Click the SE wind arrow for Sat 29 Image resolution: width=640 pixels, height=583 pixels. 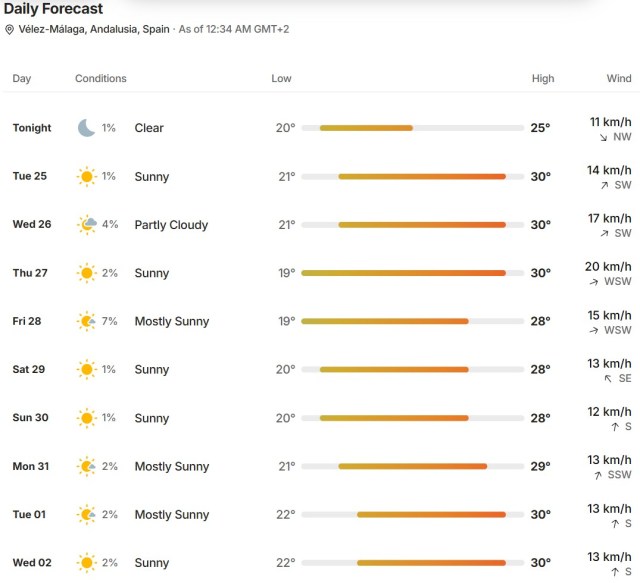coord(608,378)
